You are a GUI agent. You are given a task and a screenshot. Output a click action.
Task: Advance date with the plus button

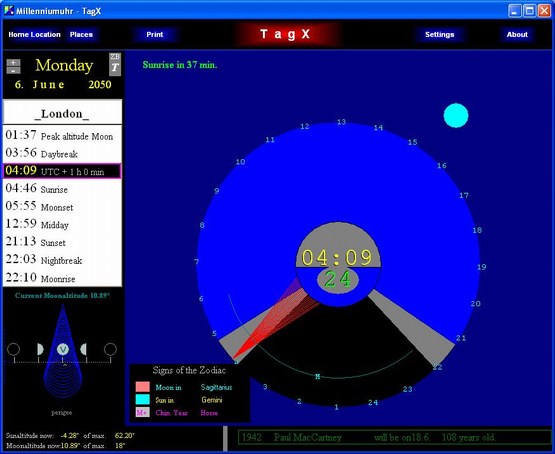tap(13, 63)
